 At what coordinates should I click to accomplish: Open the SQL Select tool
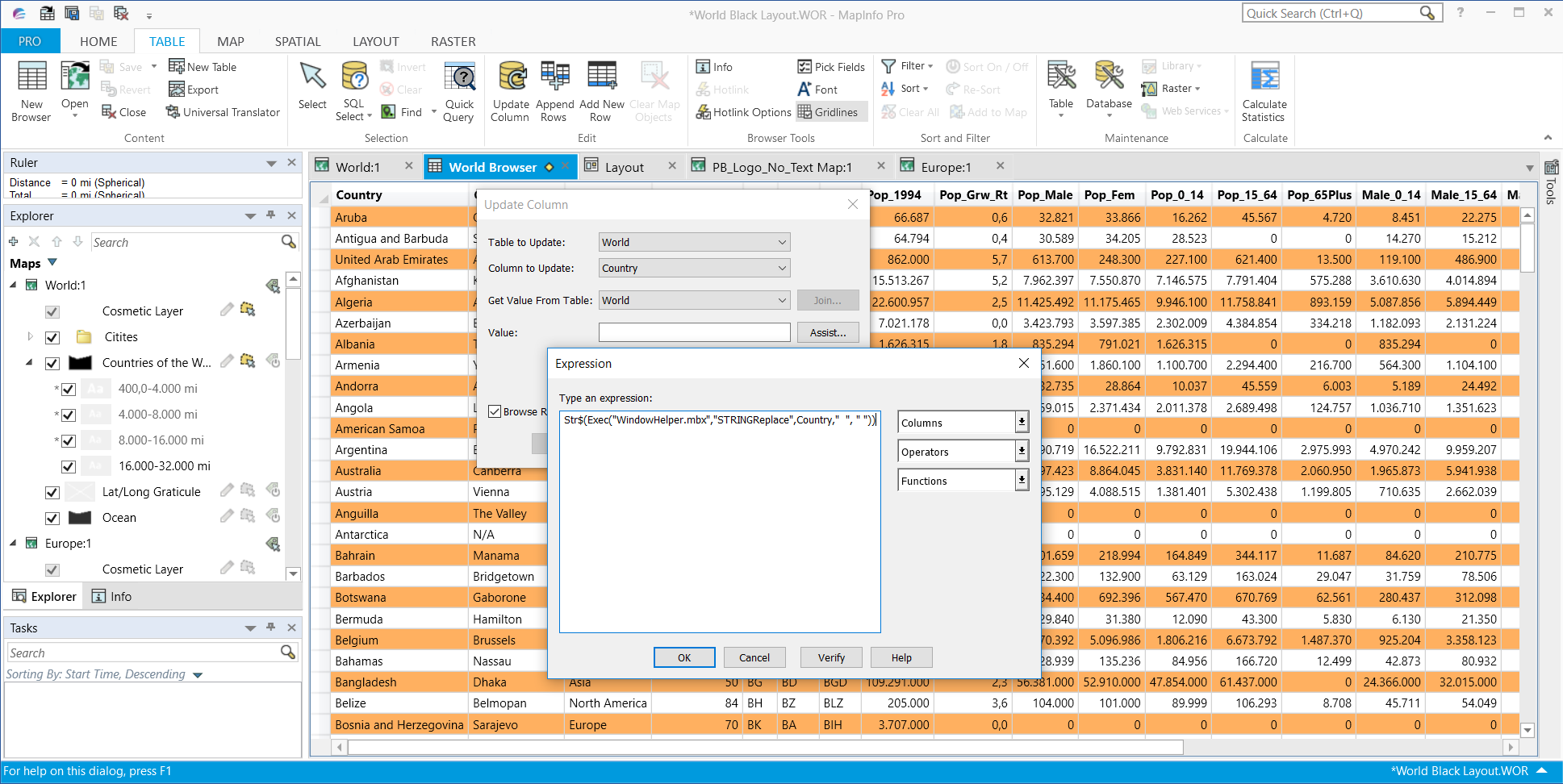point(353,89)
